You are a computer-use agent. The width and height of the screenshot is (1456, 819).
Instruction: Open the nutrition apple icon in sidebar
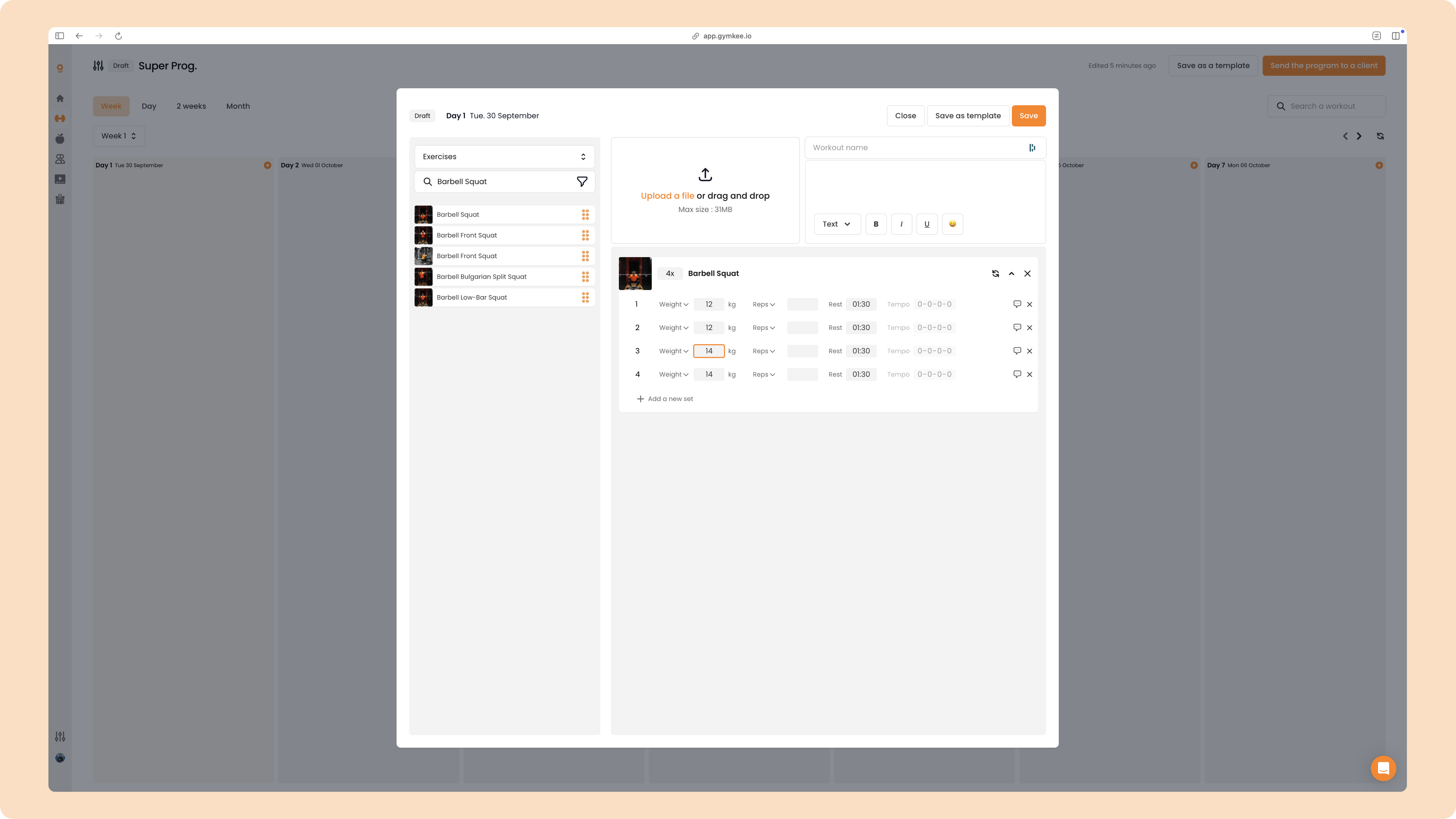coord(60,139)
